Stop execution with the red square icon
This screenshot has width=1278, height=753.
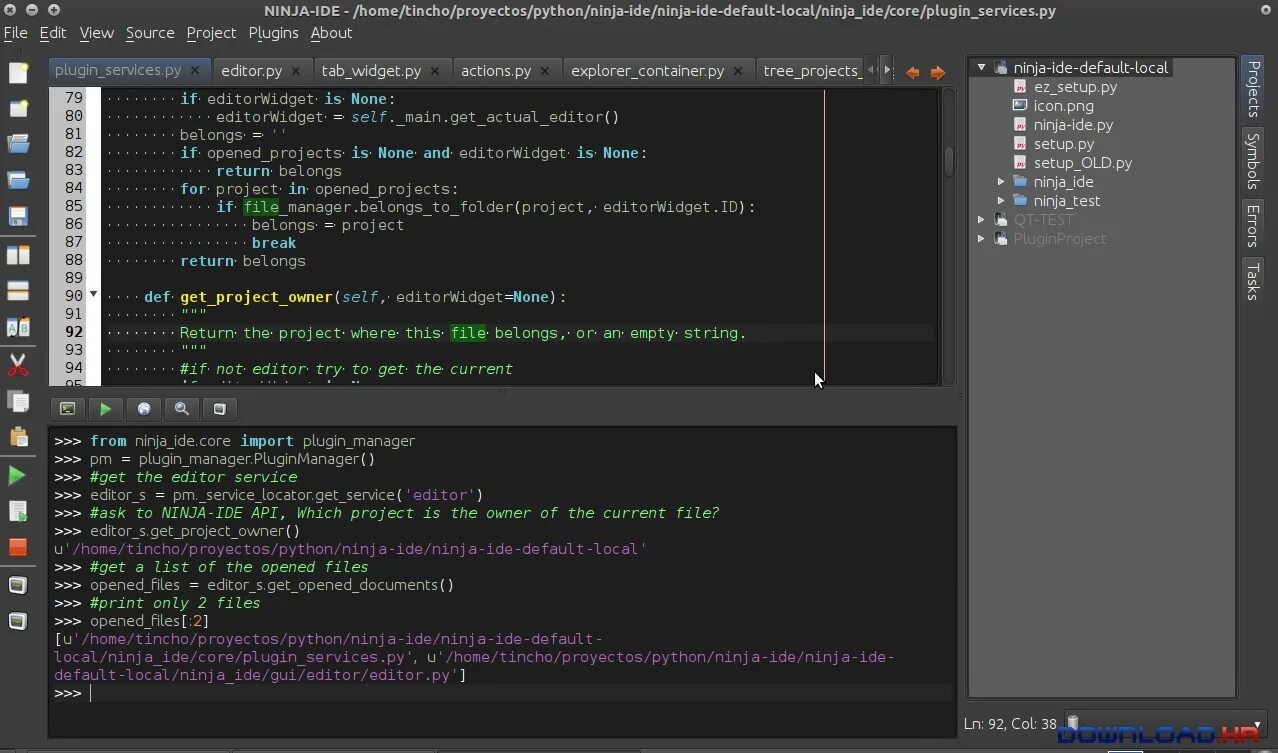tap(18, 547)
